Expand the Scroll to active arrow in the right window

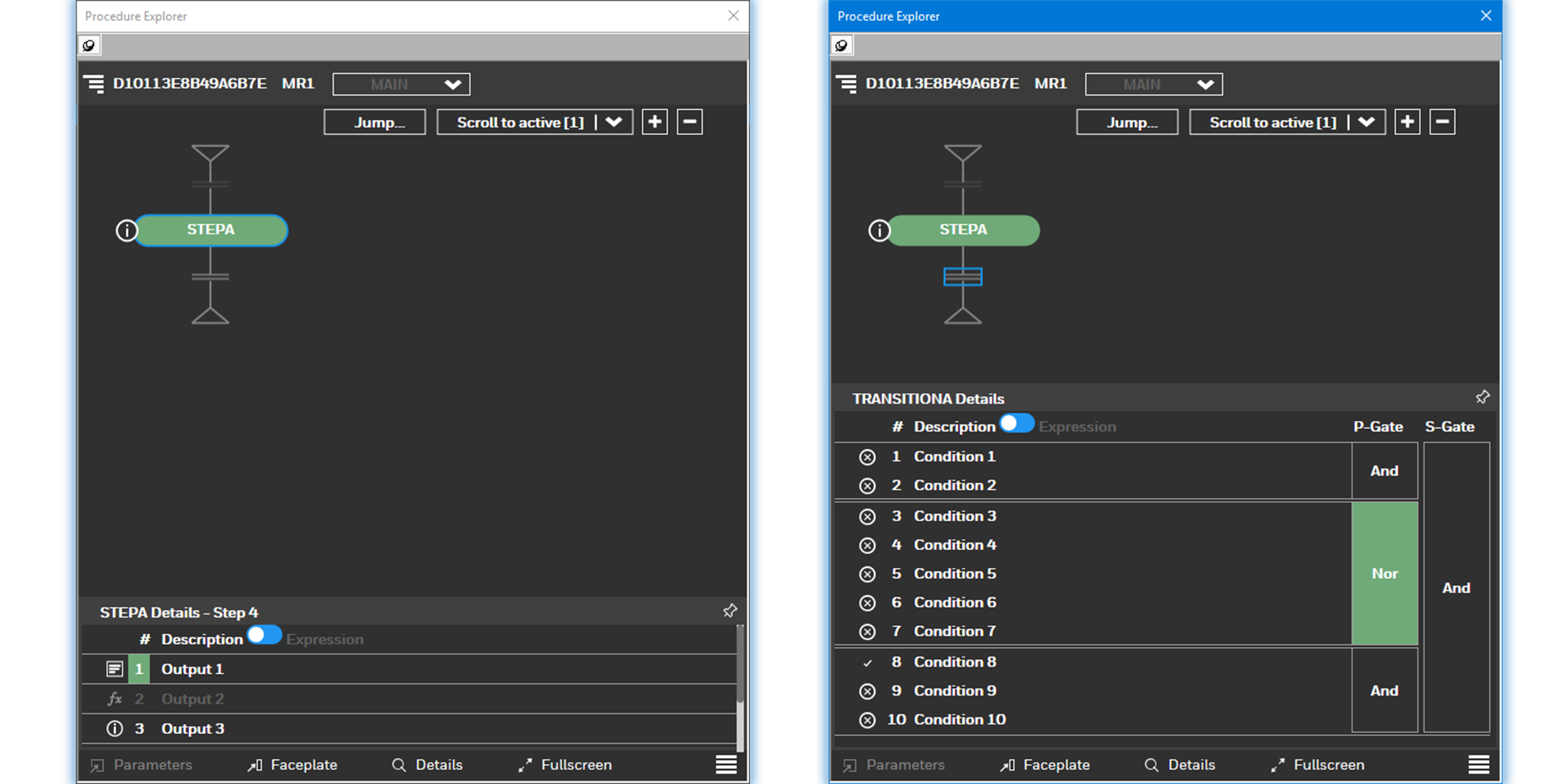1367,122
